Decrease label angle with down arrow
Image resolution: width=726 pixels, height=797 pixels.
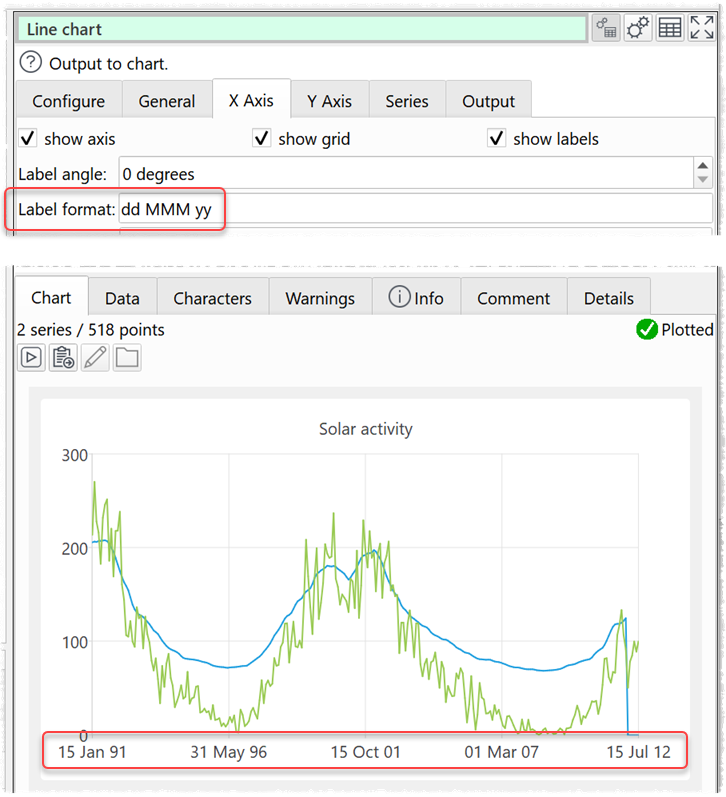(x=703, y=180)
